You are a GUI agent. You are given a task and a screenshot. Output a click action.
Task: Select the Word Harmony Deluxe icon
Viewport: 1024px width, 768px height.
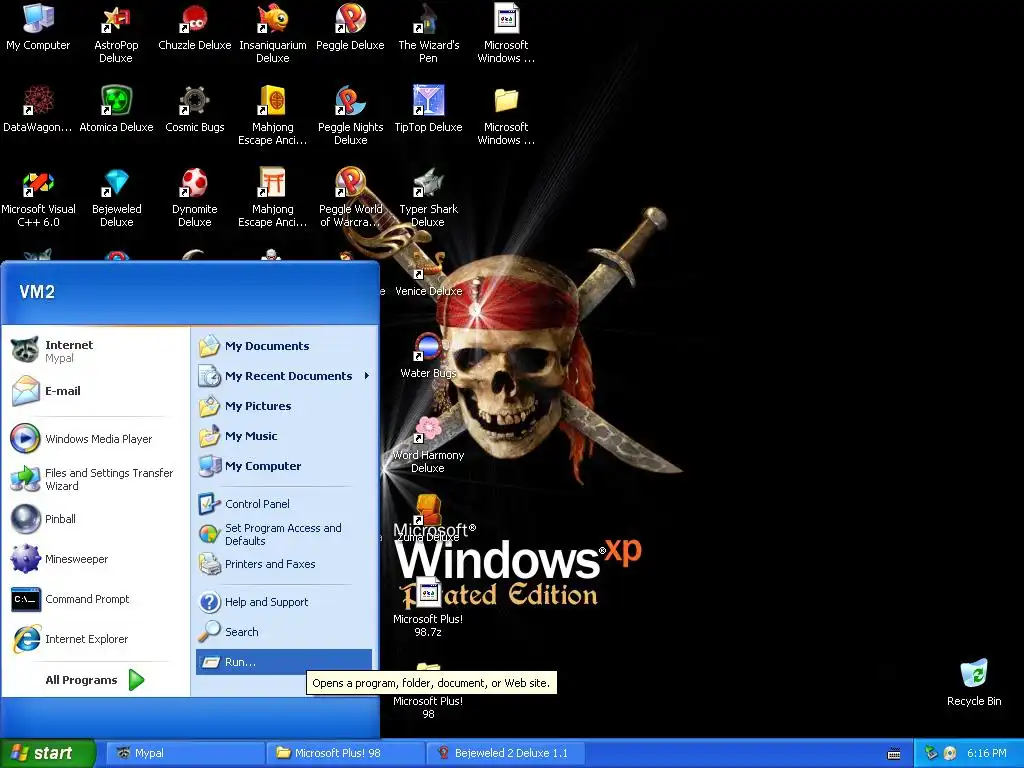pos(428,444)
